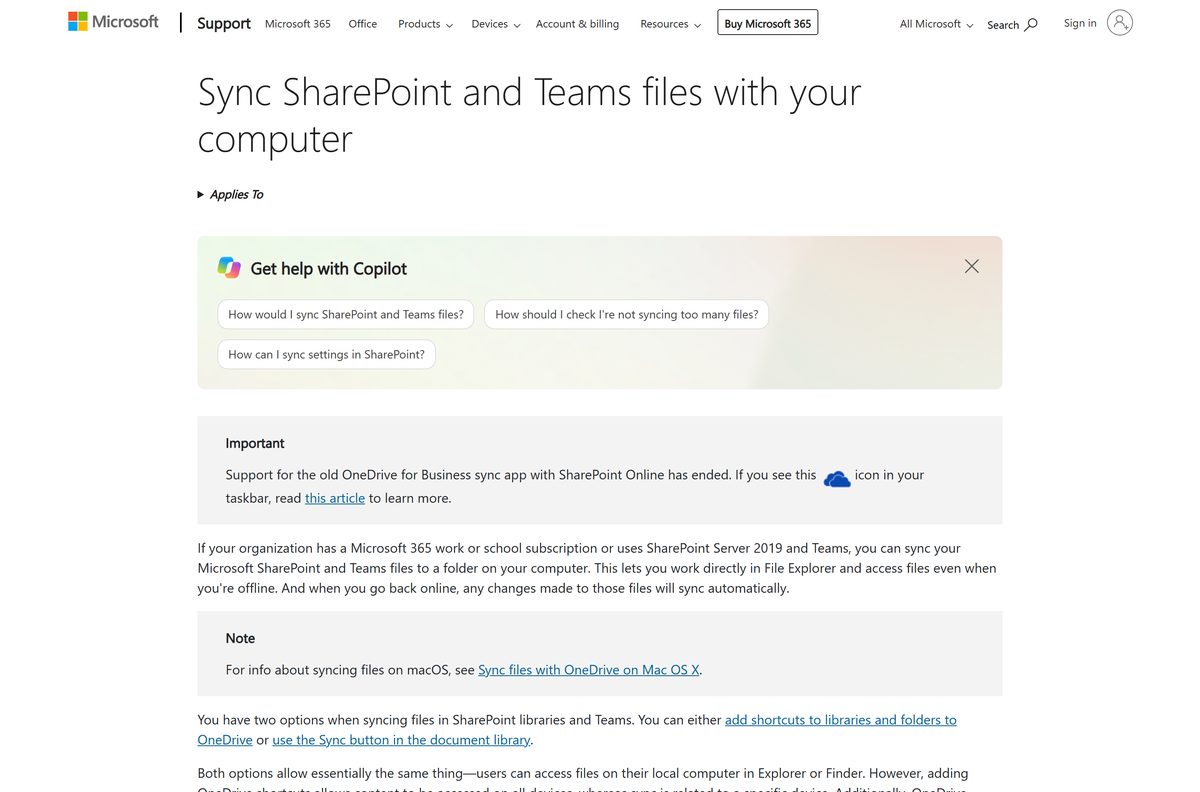Choose sync settings in SharePoint prompt
This screenshot has height=792, width=1200.
coord(326,354)
